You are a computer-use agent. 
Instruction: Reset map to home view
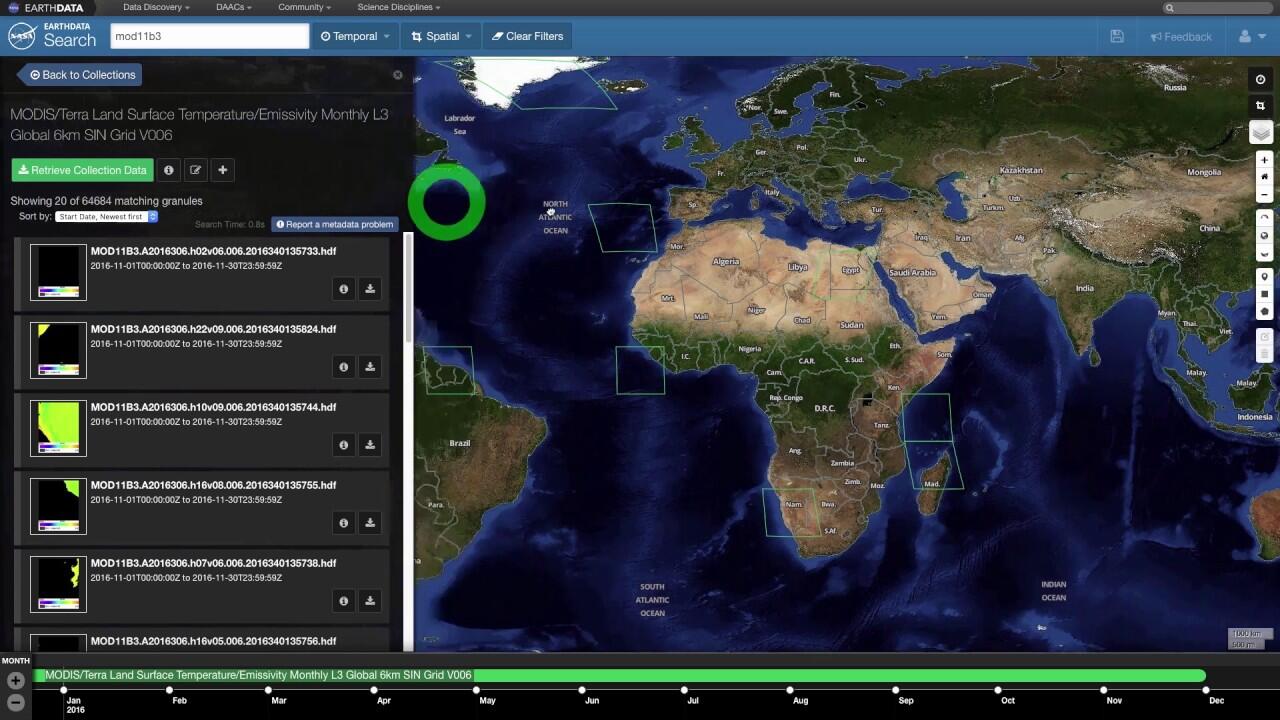[1264, 177]
